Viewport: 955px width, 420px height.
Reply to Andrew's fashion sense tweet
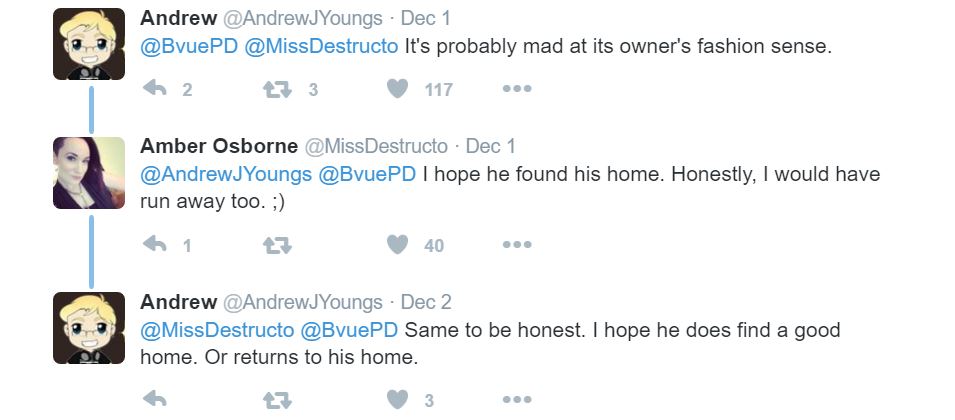tap(154, 89)
